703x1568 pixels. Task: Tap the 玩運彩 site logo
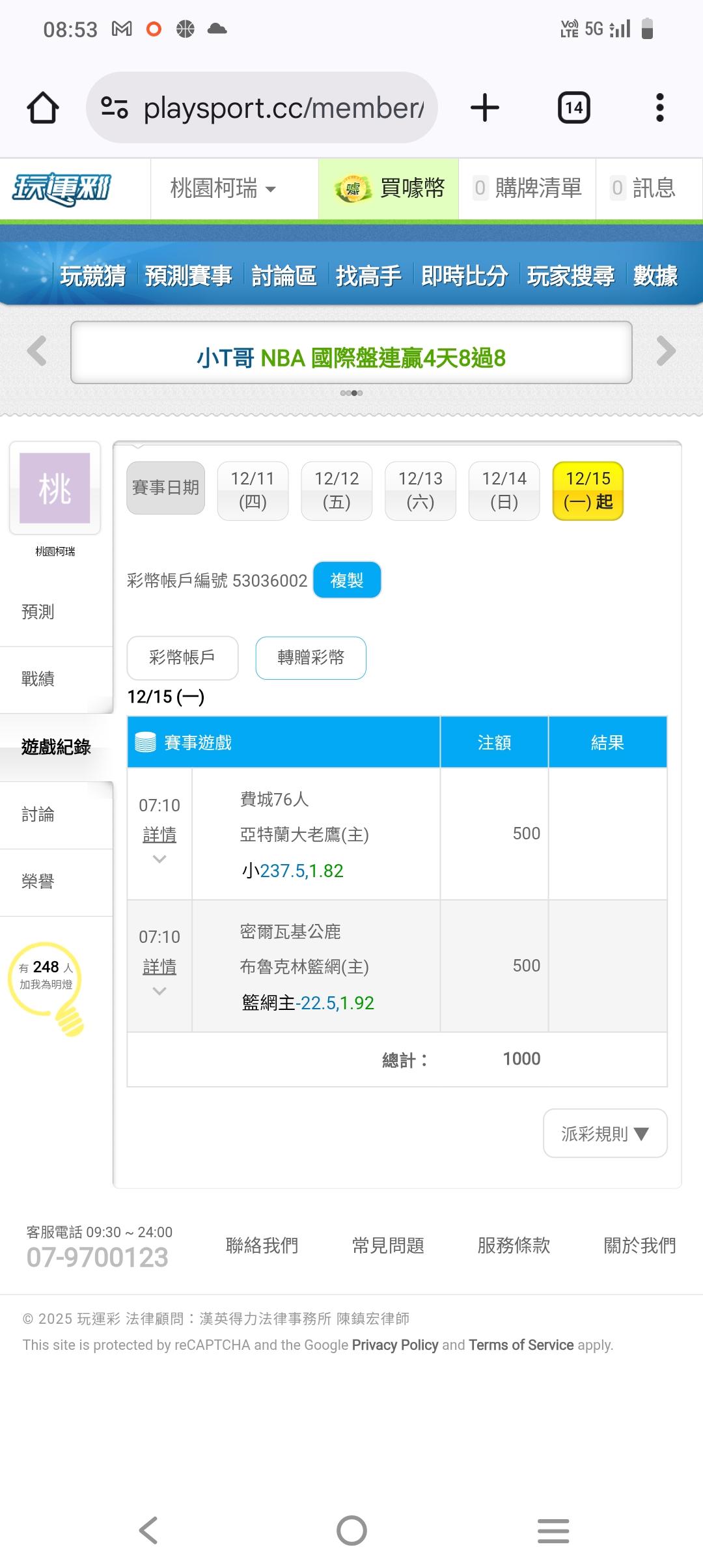point(62,189)
